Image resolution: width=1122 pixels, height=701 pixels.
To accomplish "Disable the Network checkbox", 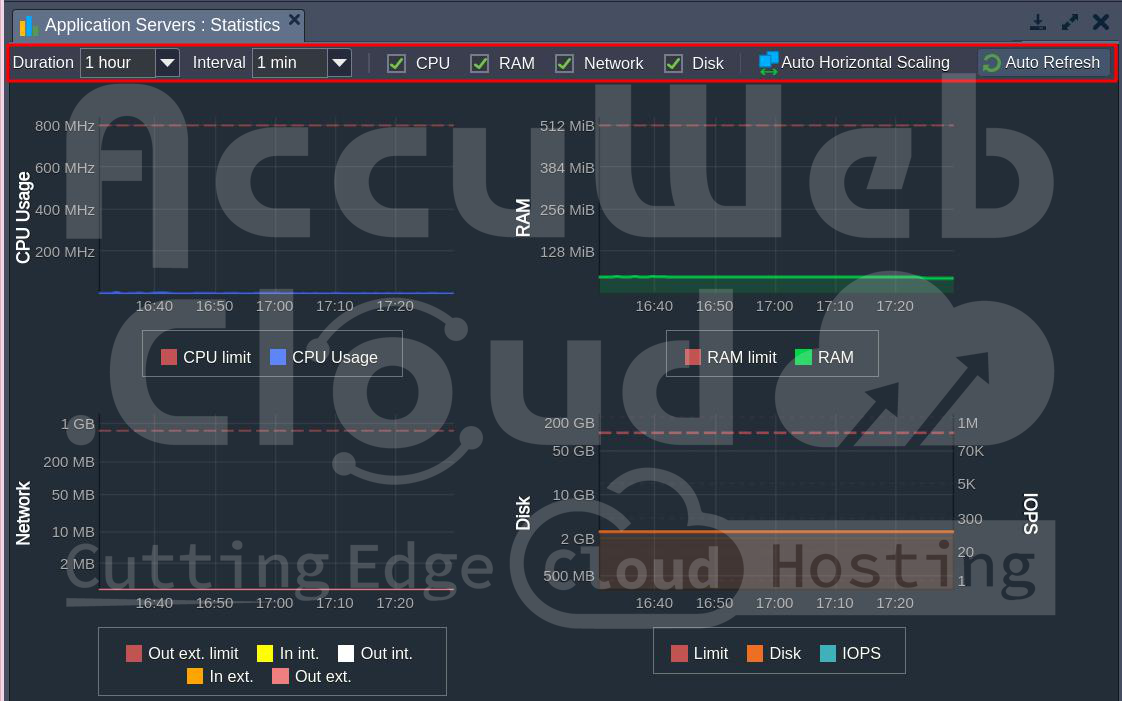I will point(565,63).
